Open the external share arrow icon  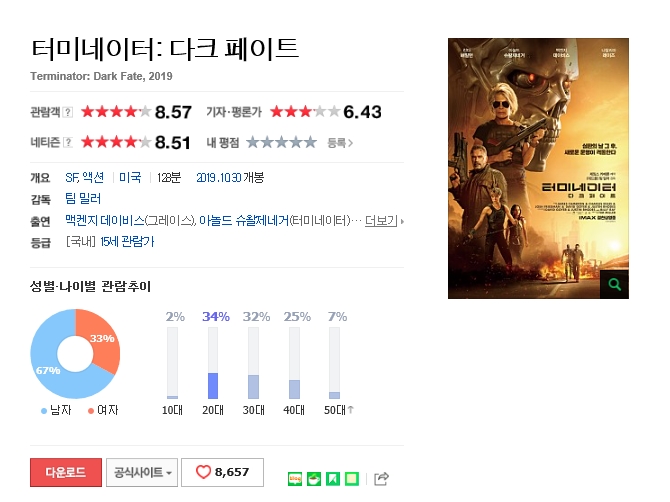click(381, 479)
